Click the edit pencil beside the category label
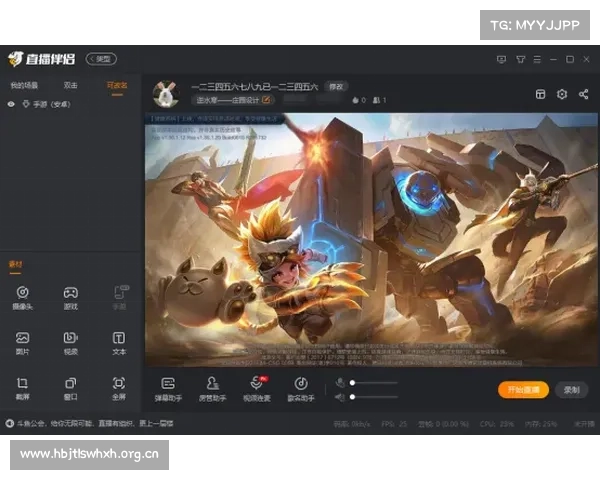The width and height of the screenshot is (600, 480). coord(266,100)
